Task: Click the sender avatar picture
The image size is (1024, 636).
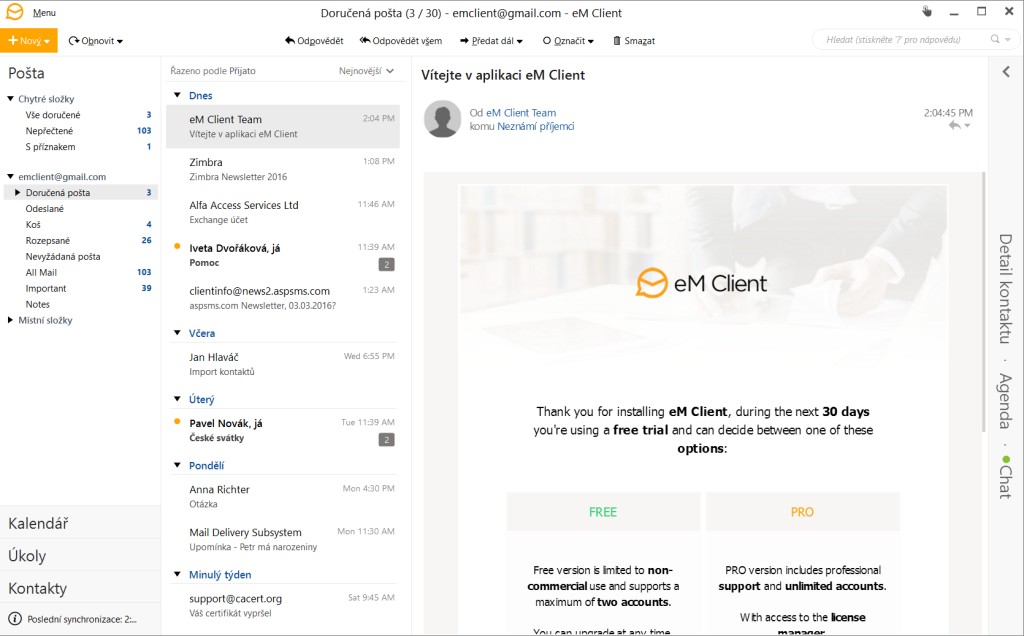Action: point(443,119)
